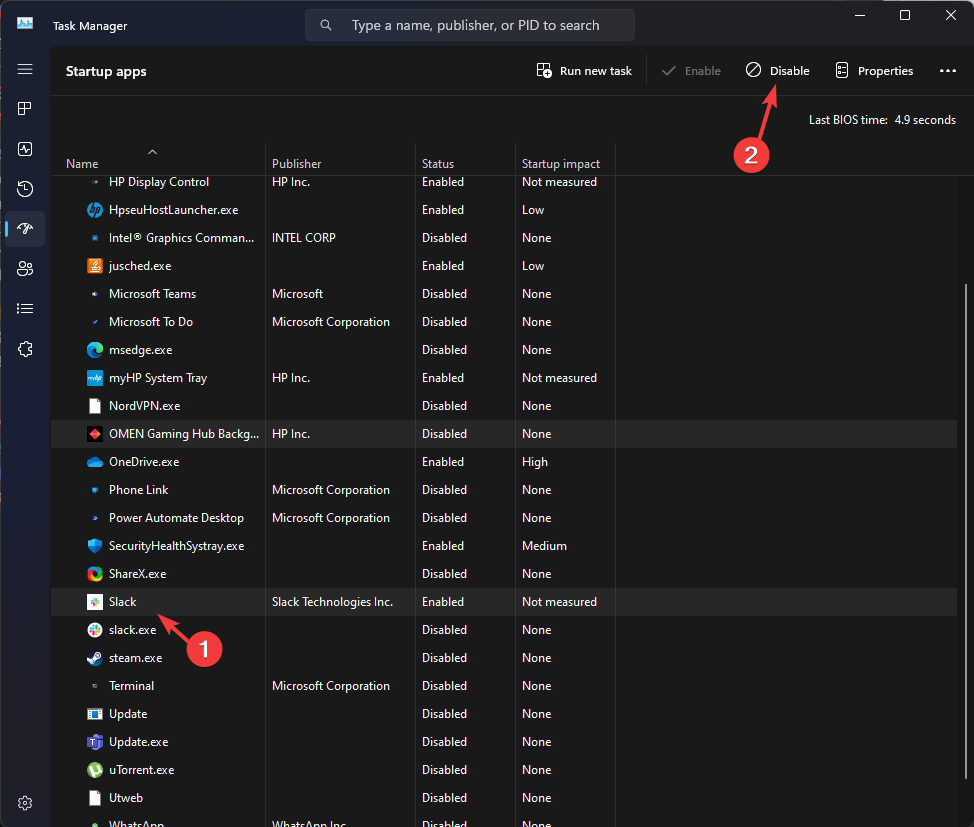
Task: Disable the selected startup app
Action: tap(777, 70)
